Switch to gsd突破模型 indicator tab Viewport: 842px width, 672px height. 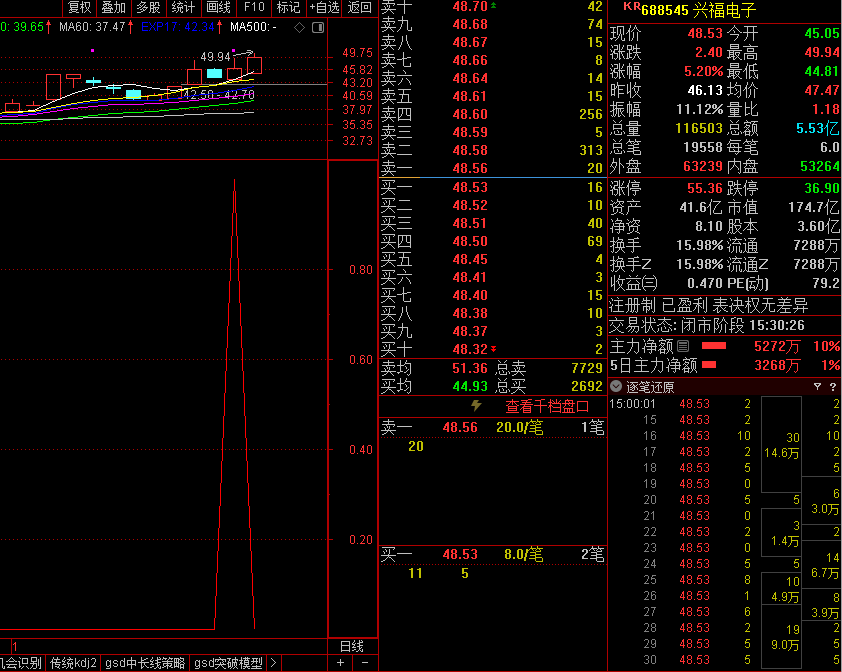[229, 663]
